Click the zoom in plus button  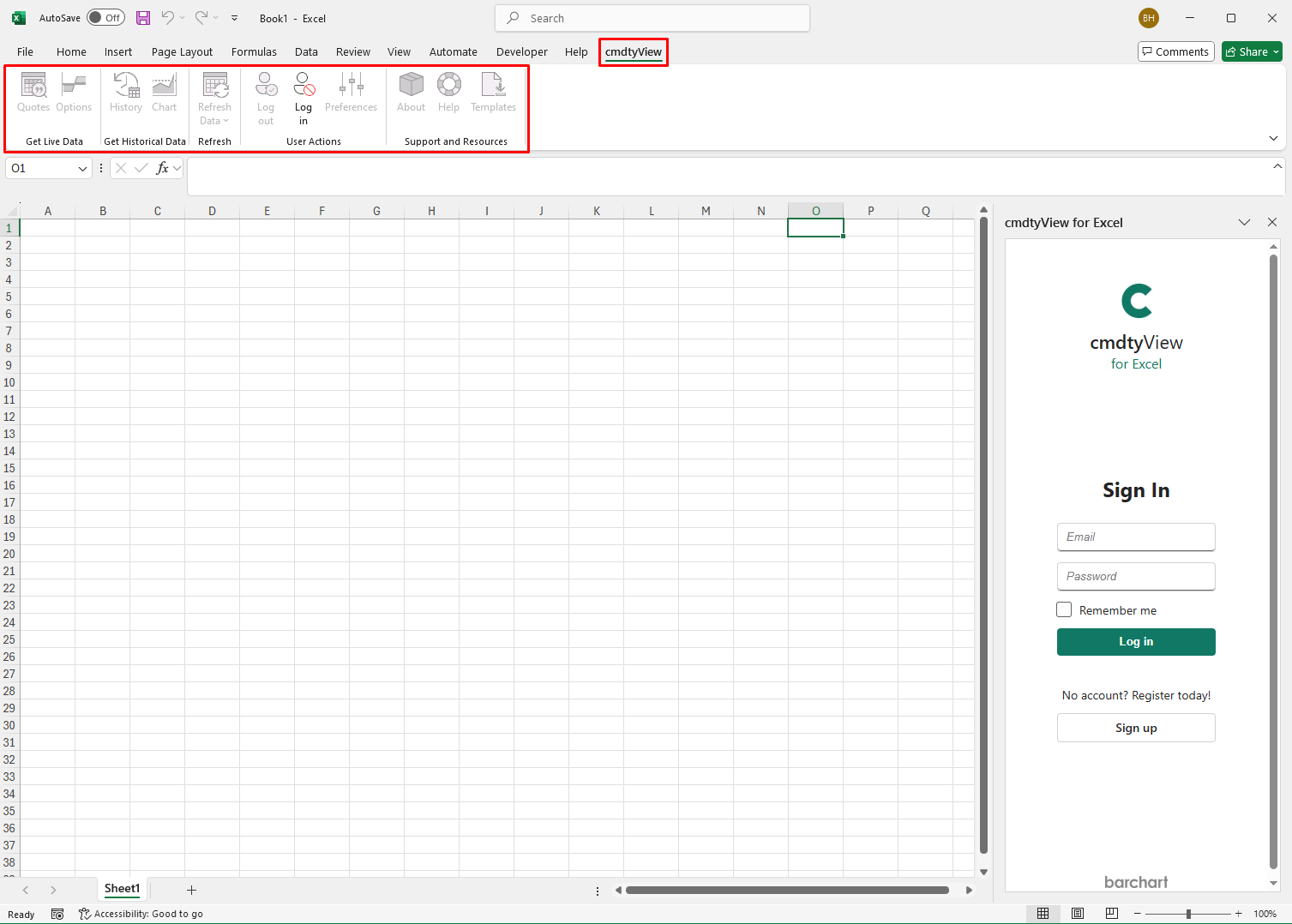click(x=1238, y=914)
